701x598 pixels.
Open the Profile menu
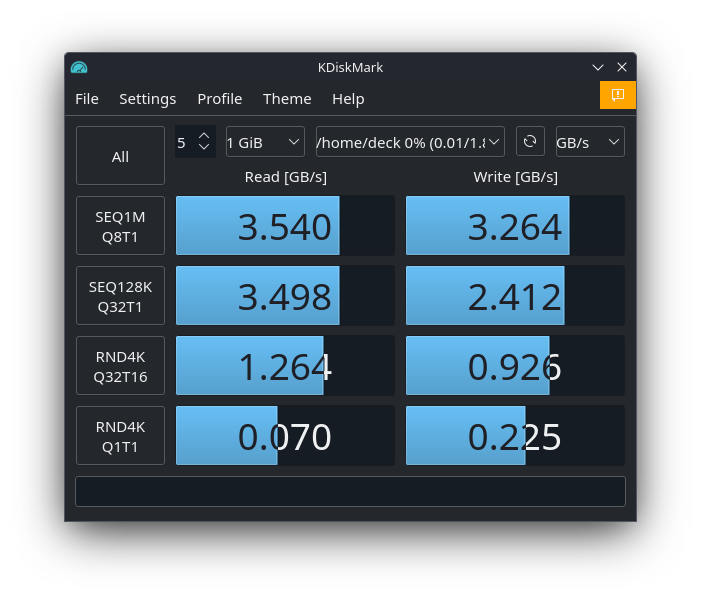[220, 99]
